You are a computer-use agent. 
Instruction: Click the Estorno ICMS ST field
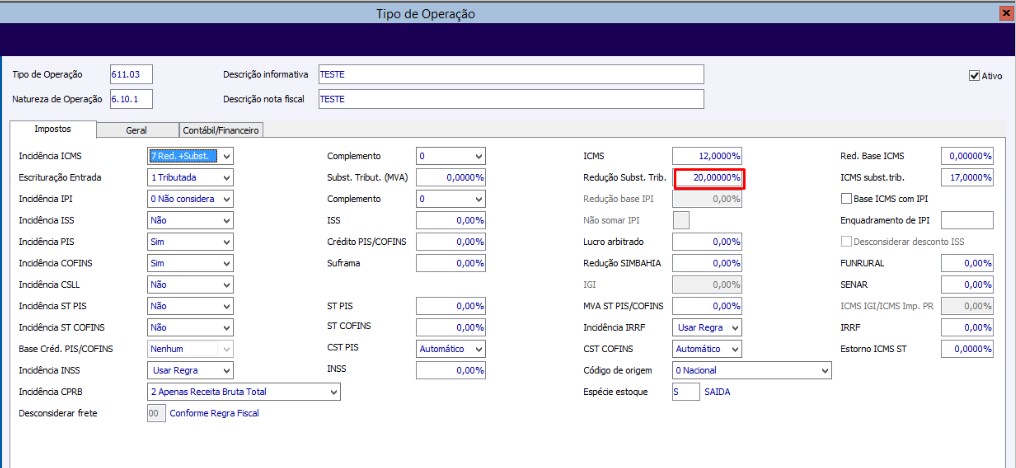(x=967, y=349)
